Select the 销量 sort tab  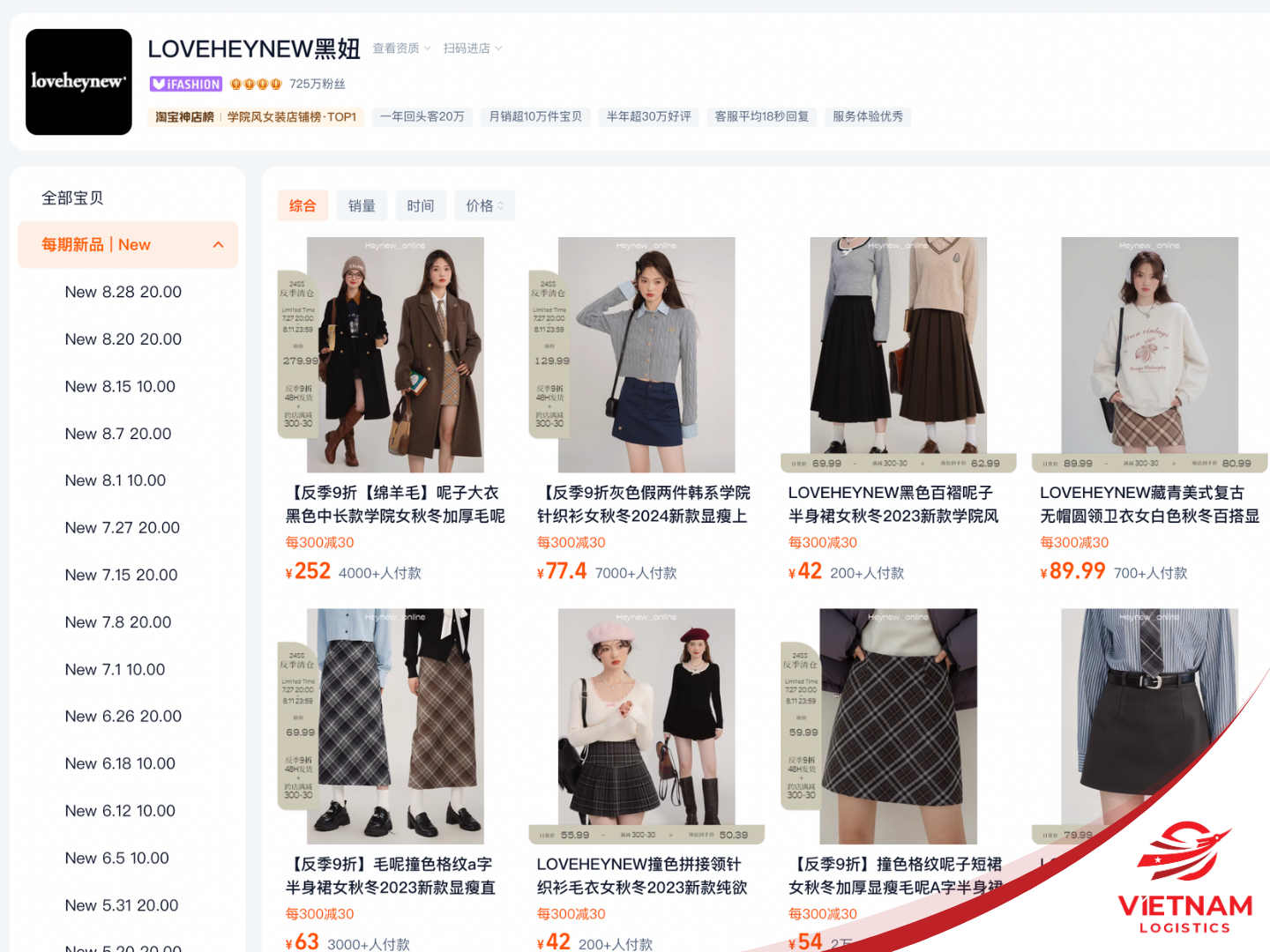click(x=362, y=205)
